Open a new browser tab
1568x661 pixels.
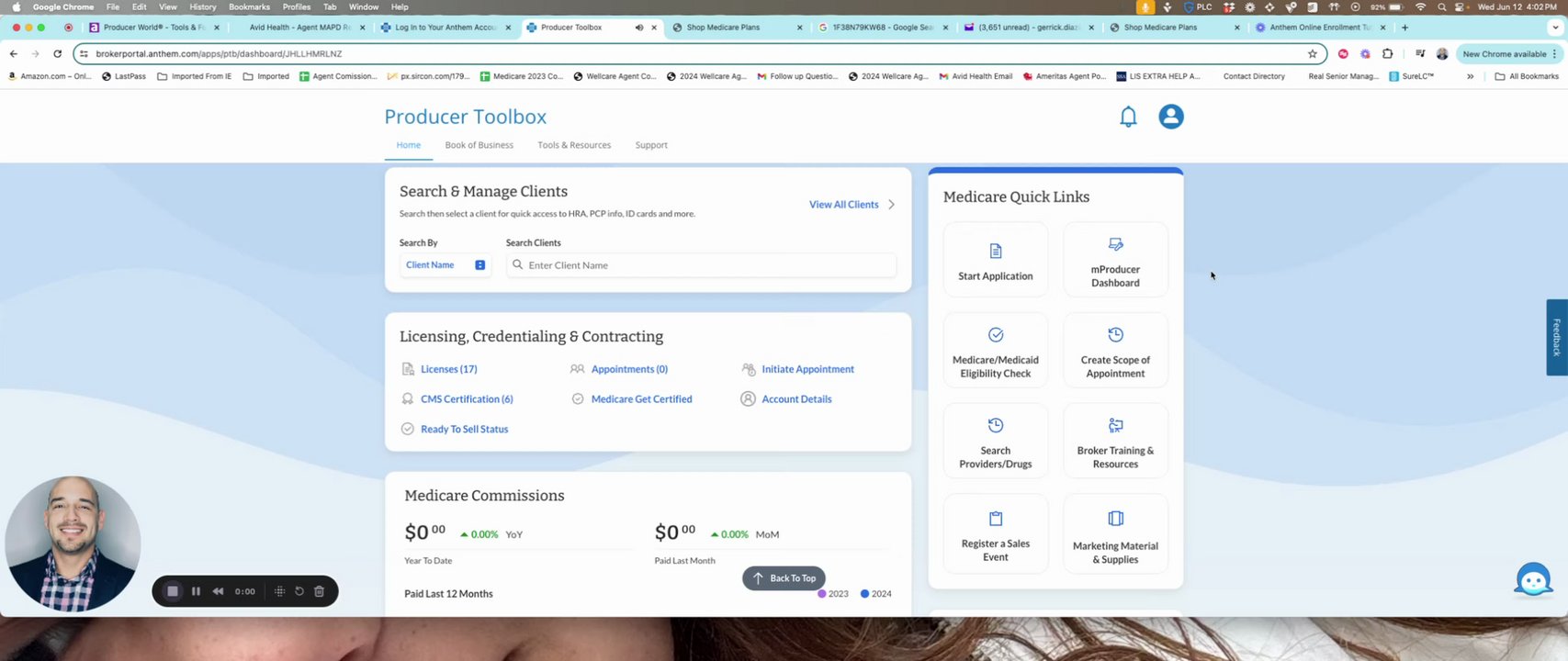(1404, 28)
